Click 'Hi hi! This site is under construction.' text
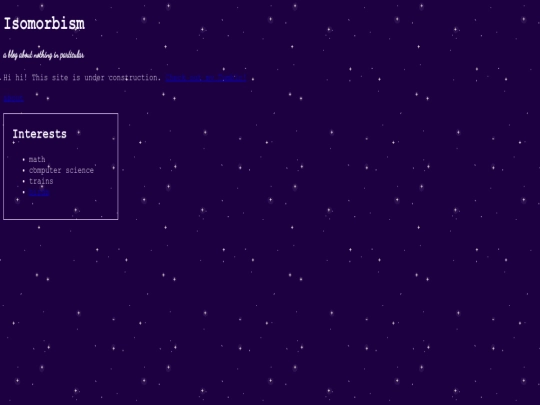Screen dimensions: 540x405 (x=82, y=78)
